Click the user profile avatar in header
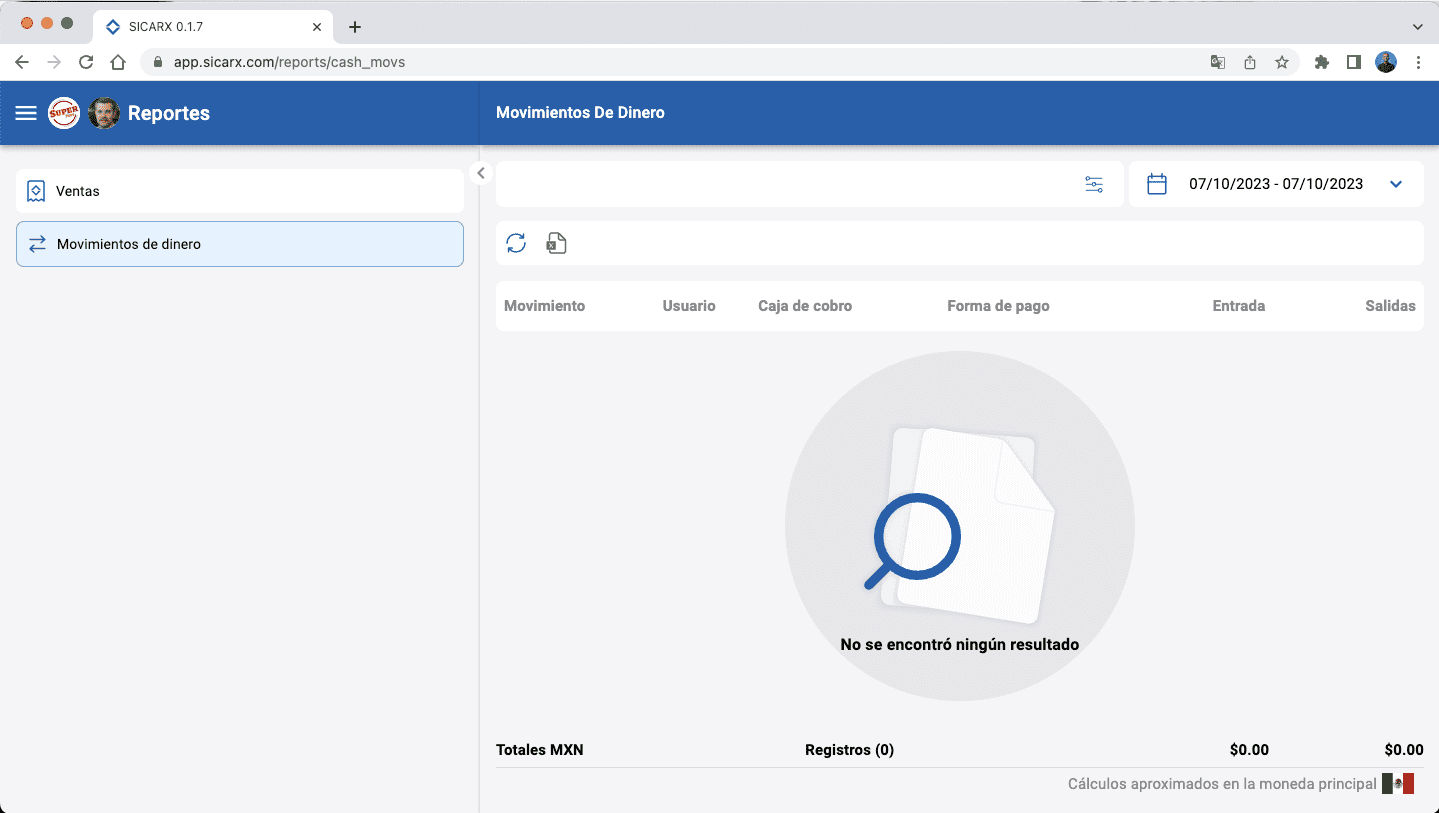This screenshot has height=813, width=1439. click(104, 113)
